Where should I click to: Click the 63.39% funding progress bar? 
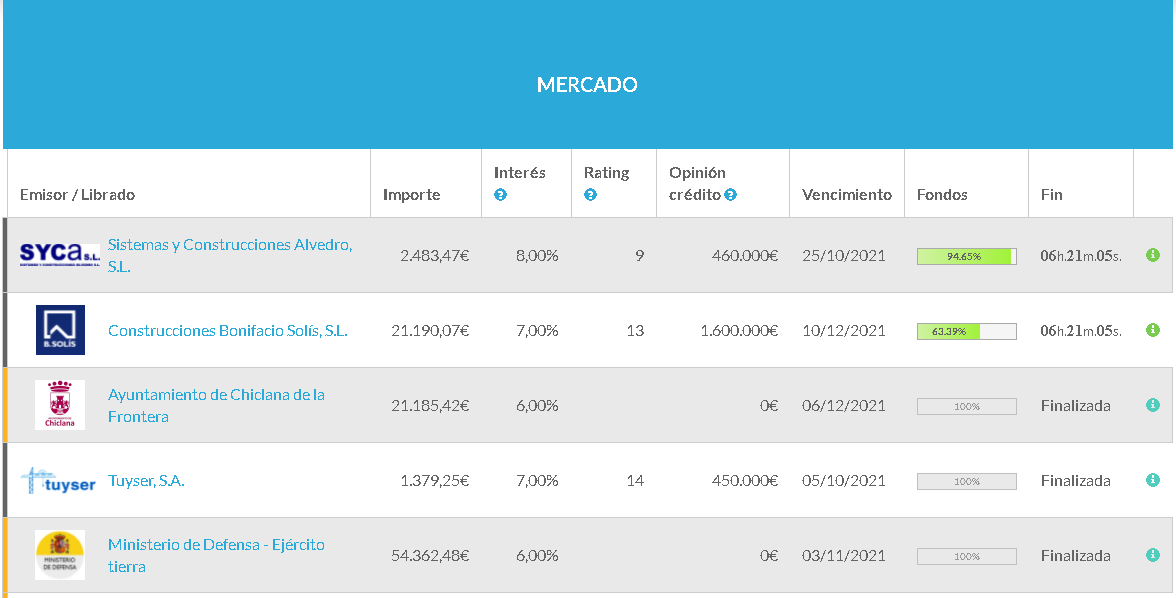(967, 331)
